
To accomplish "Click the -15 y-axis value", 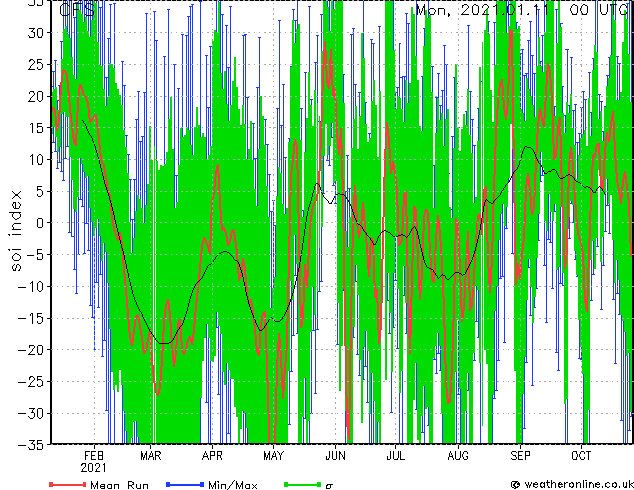I will (32, 318).
